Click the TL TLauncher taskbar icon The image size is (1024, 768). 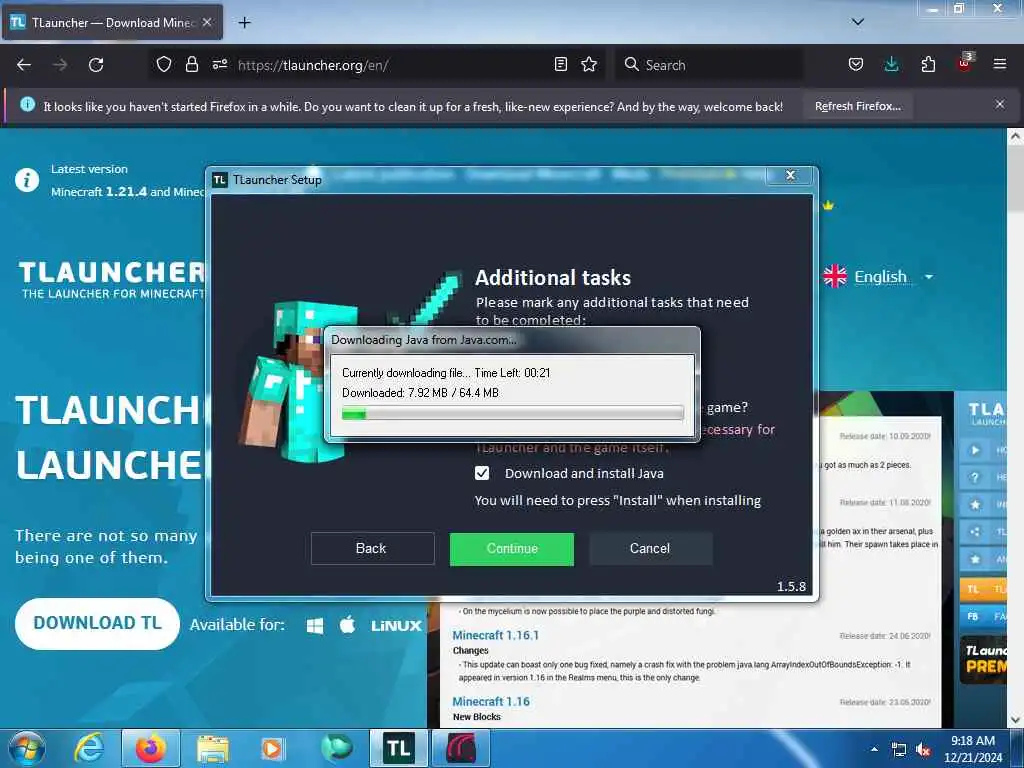(398, 748)
